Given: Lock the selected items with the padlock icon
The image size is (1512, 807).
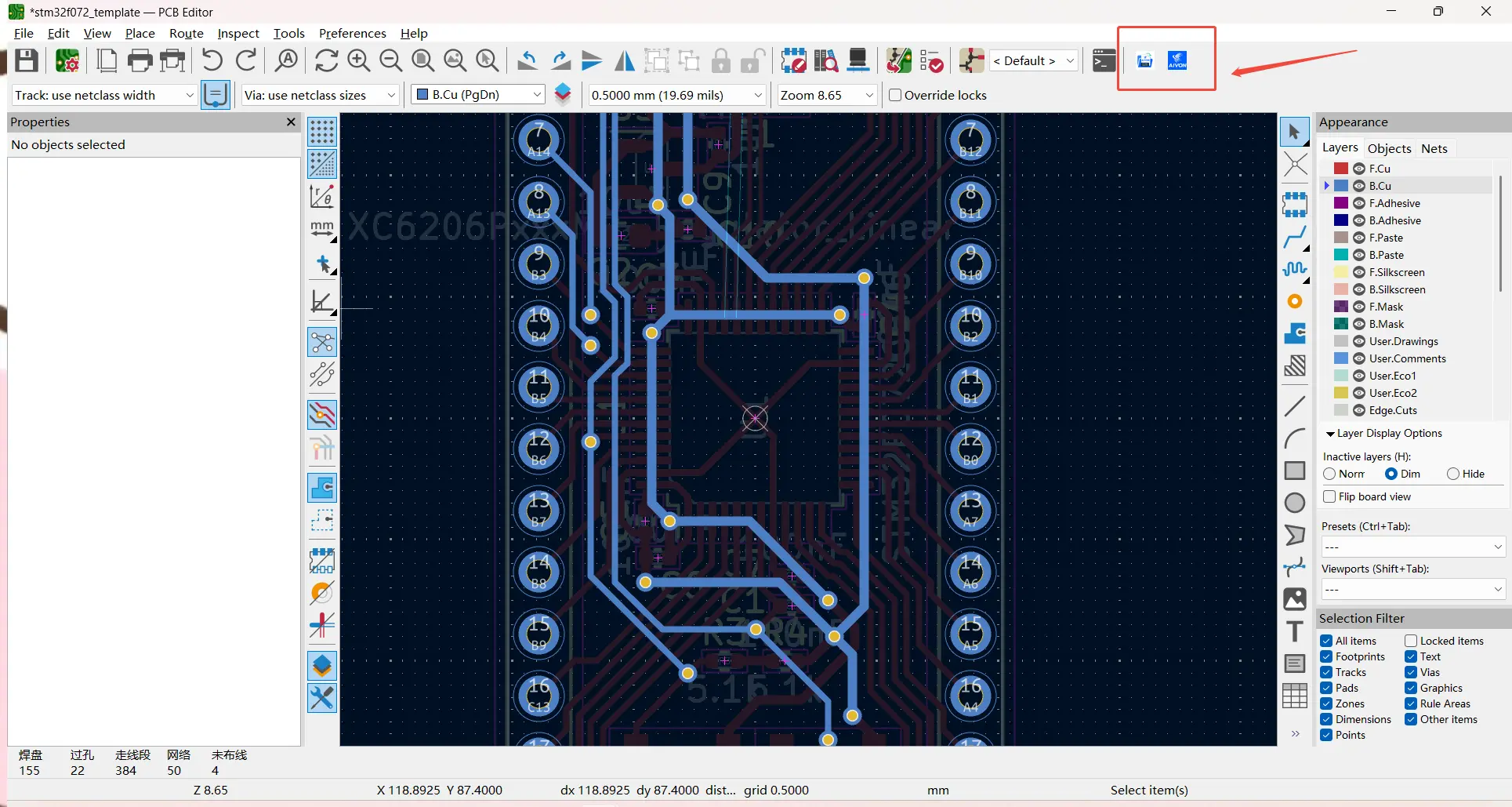Looking at the screenshot, I should click(x=721, y=60).
